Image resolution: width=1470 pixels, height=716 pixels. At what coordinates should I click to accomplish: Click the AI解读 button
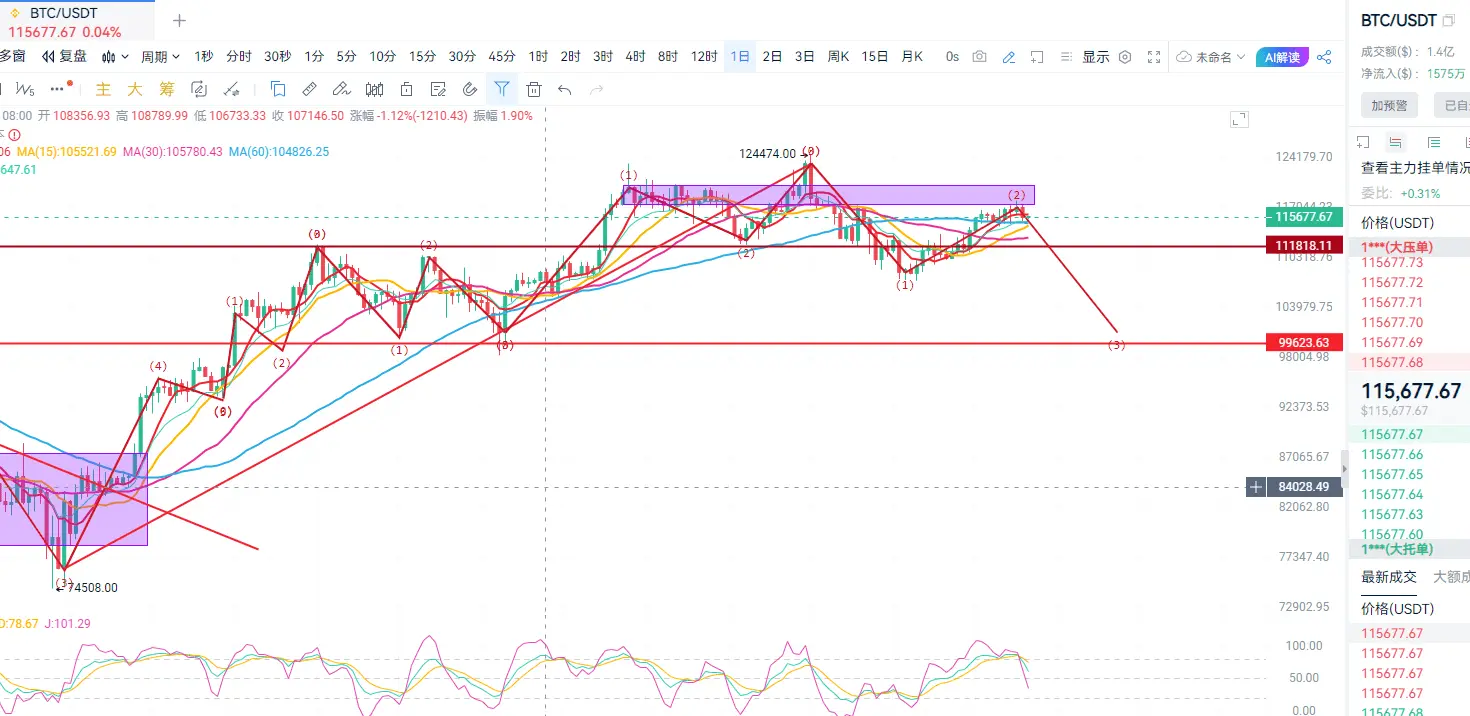pyautogui.click(x=1282, y=57)
